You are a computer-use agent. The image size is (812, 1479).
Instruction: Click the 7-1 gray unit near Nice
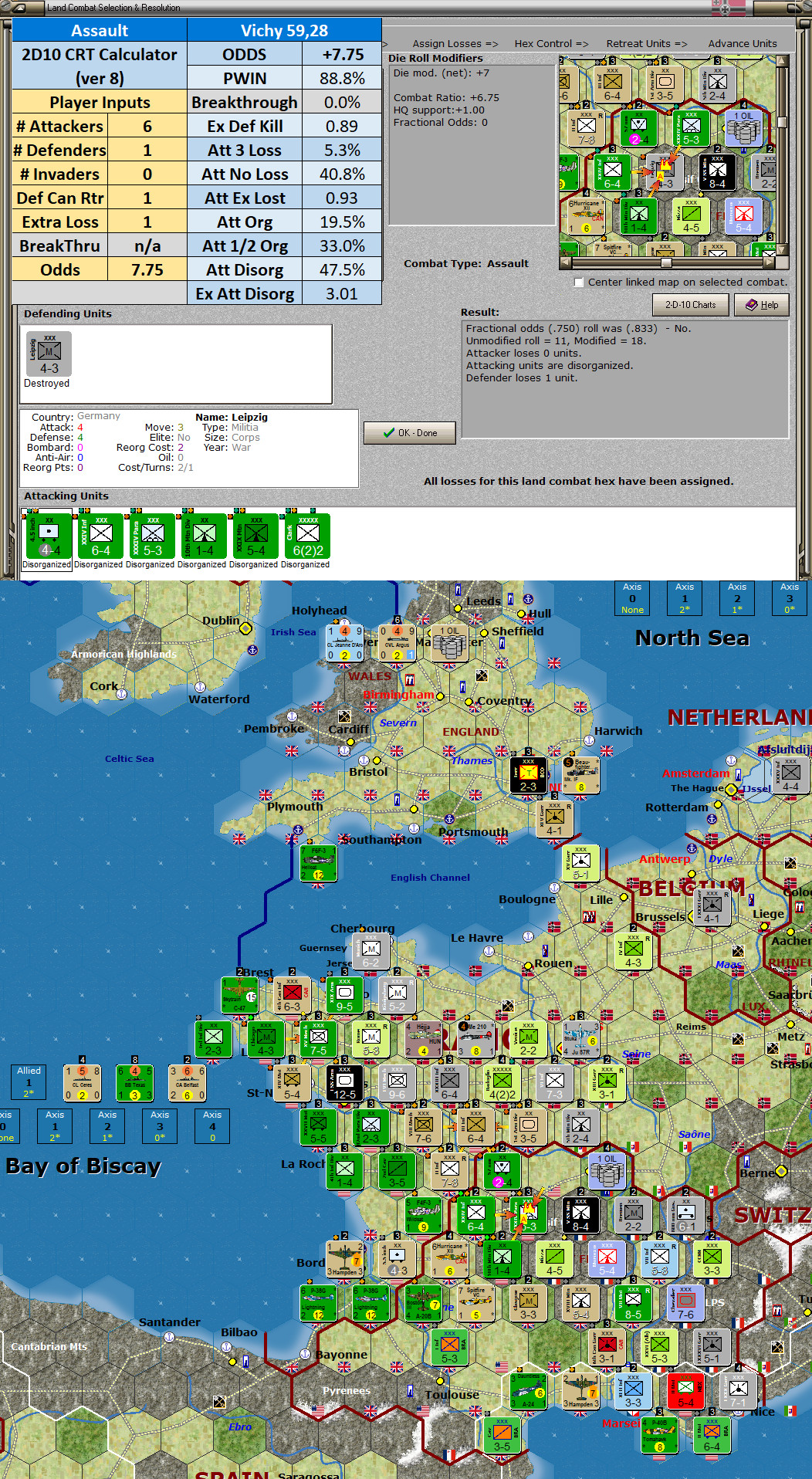click(x=738, y=1390)
